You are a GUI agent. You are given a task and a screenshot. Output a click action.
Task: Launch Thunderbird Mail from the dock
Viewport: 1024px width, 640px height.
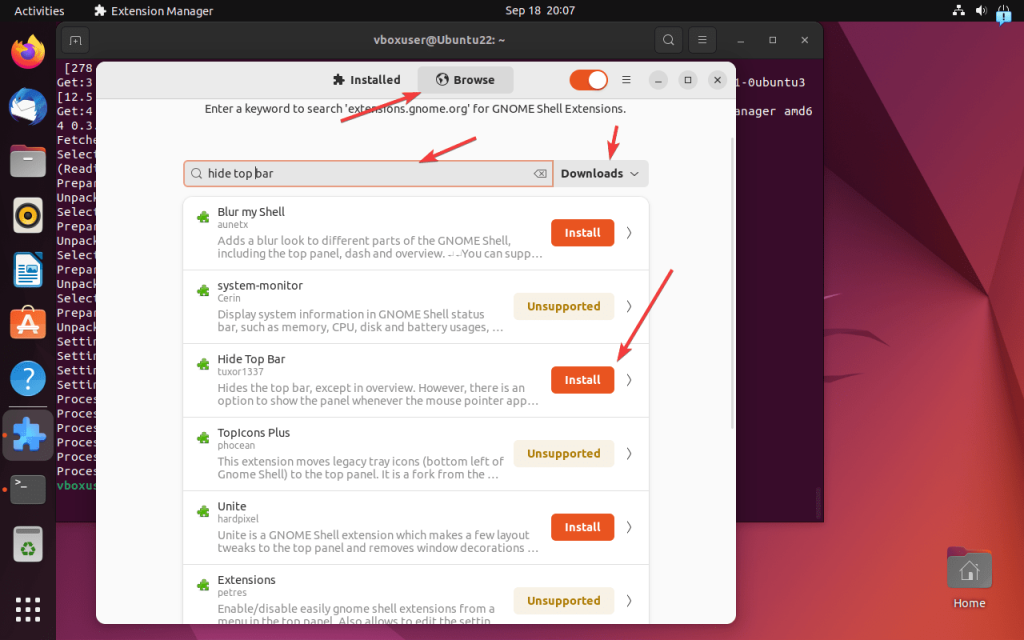(x=28, y=106)
